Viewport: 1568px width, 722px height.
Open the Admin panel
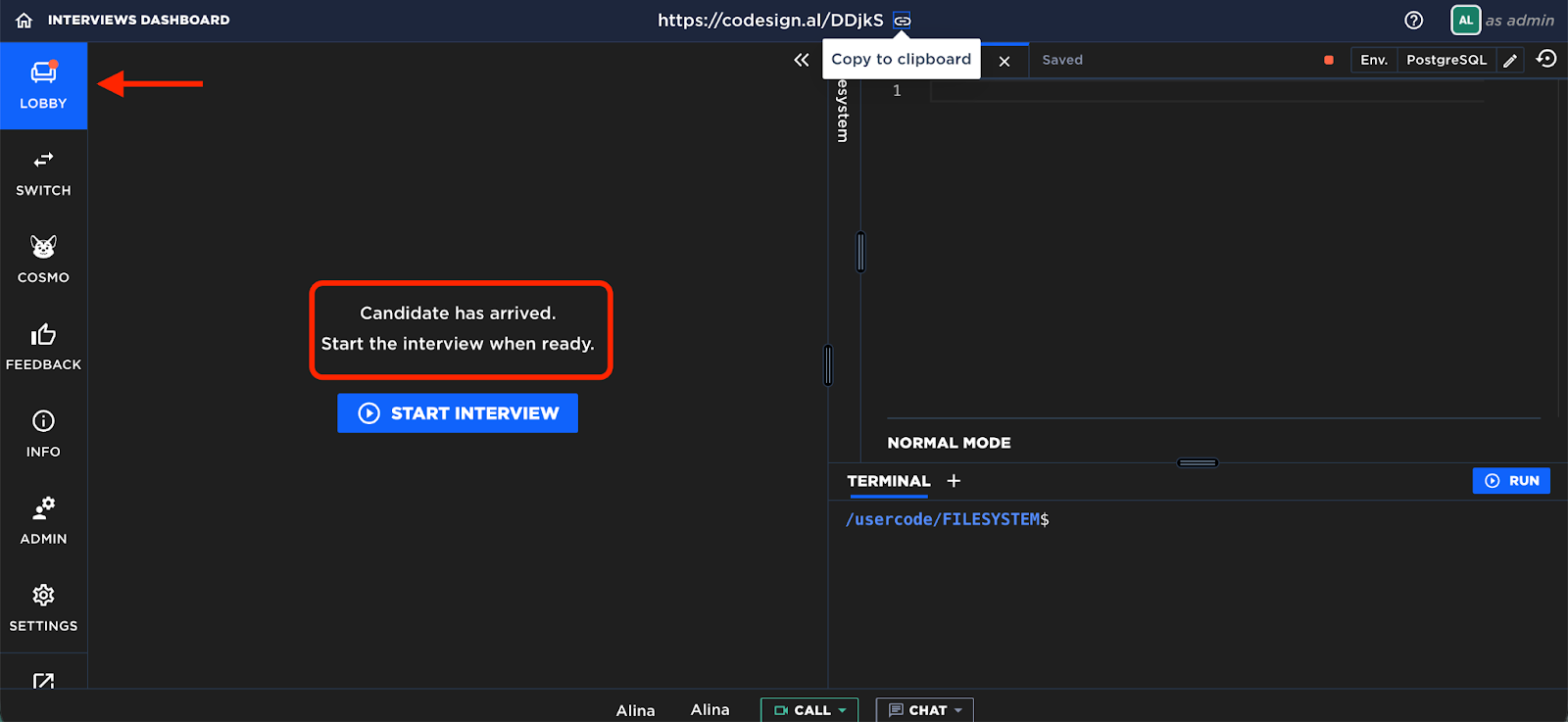pos(43,521)
